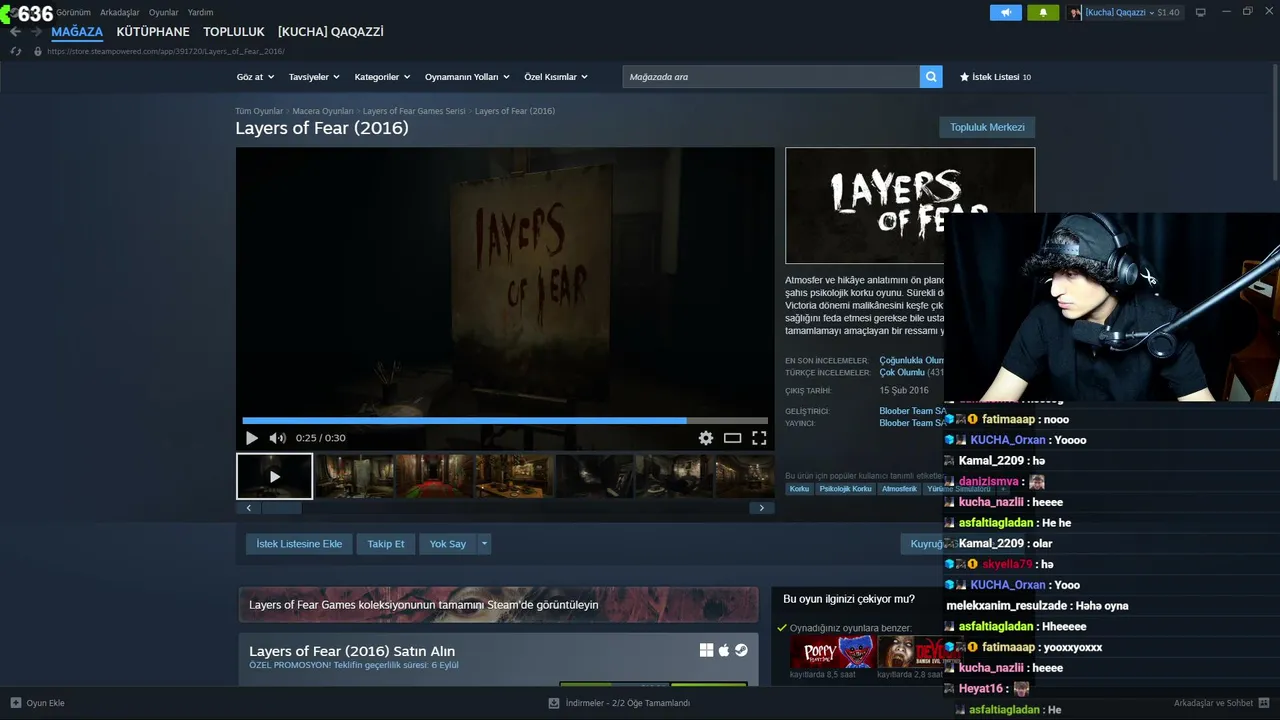Viewport: 1280px width, 720px height.
Task: Open the Oyunlar menu
Action: pos(164,12)
